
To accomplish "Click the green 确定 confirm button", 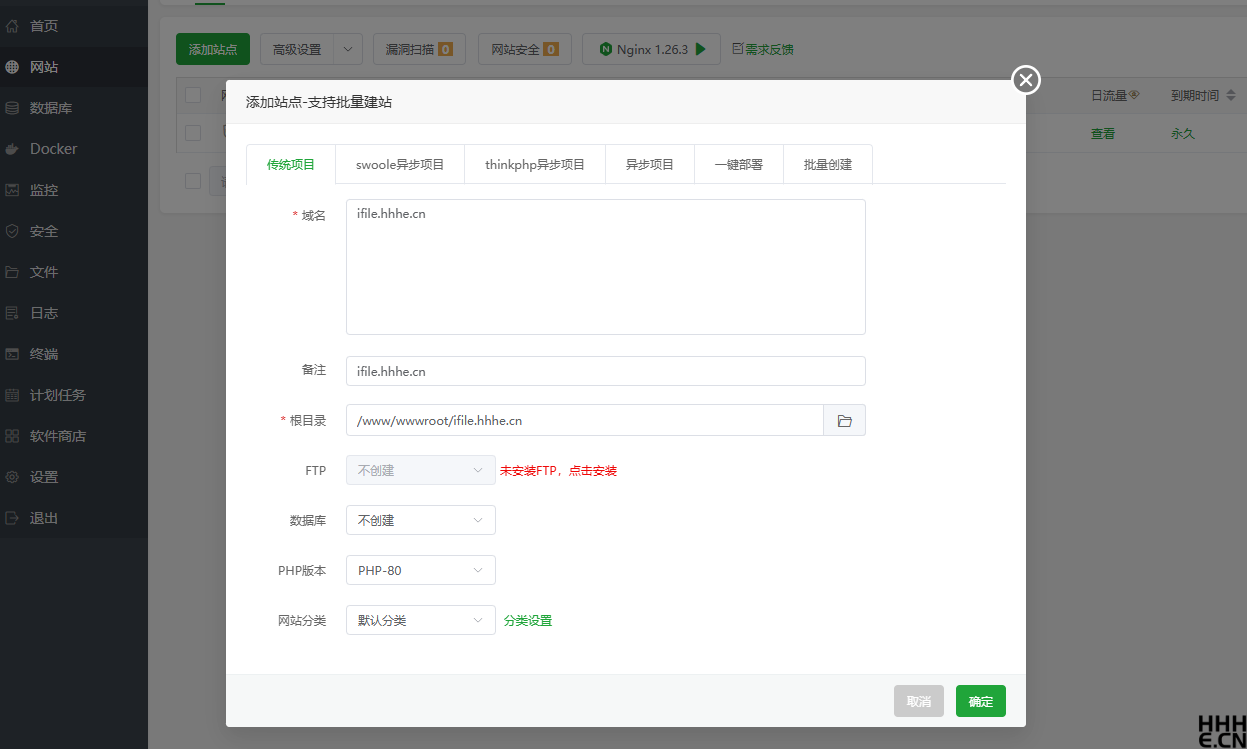I will point(981,701).
